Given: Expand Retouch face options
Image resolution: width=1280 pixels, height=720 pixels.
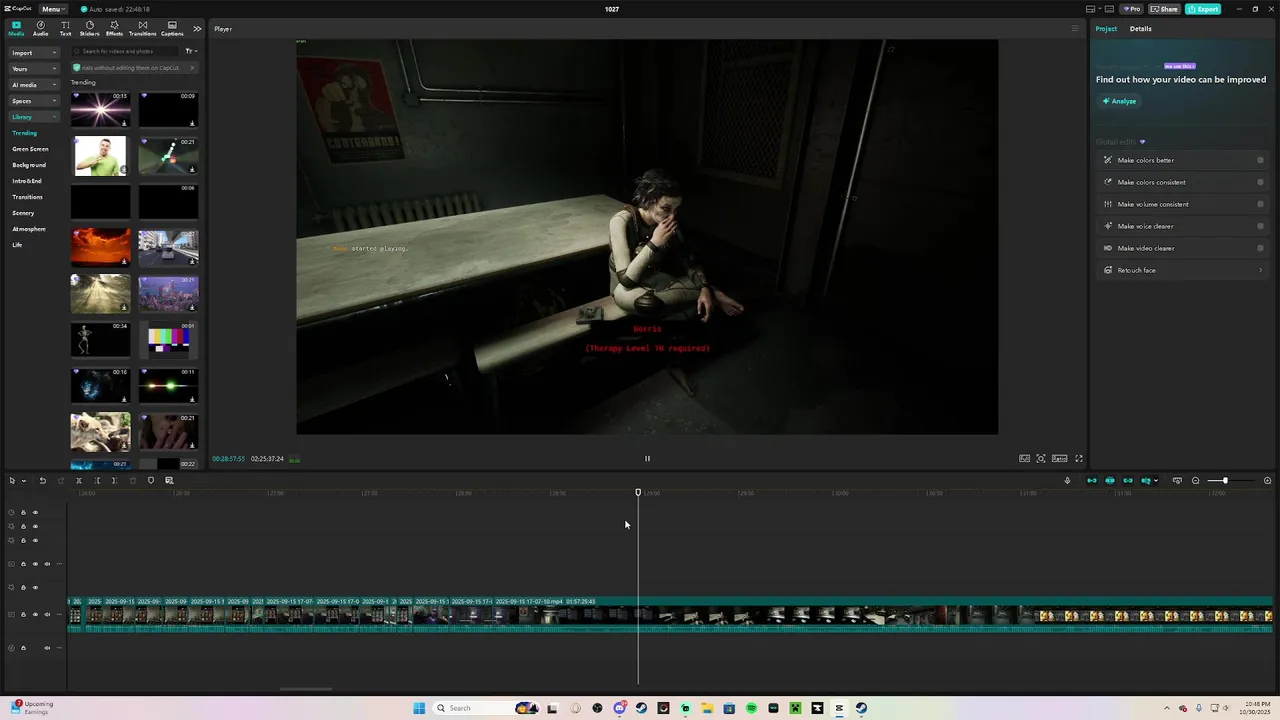Looking at the screenshot, I should pyautogui.click(x=1260, y=270).
